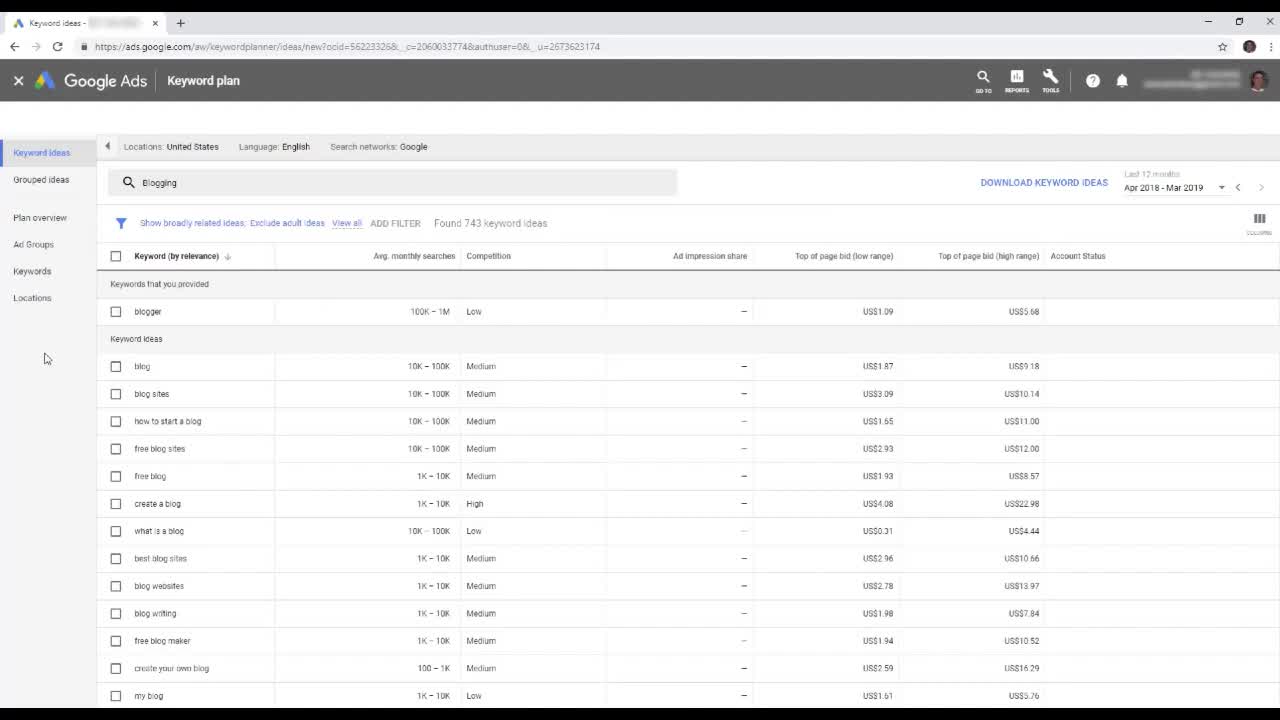The image size is (1280, 720).
Task: Check the 'what is a blog' checkbox
Action: (x=116, y=532)
